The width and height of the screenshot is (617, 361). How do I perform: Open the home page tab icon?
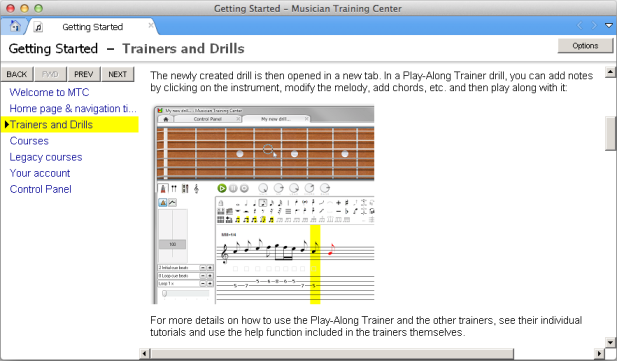coord(15,26)
